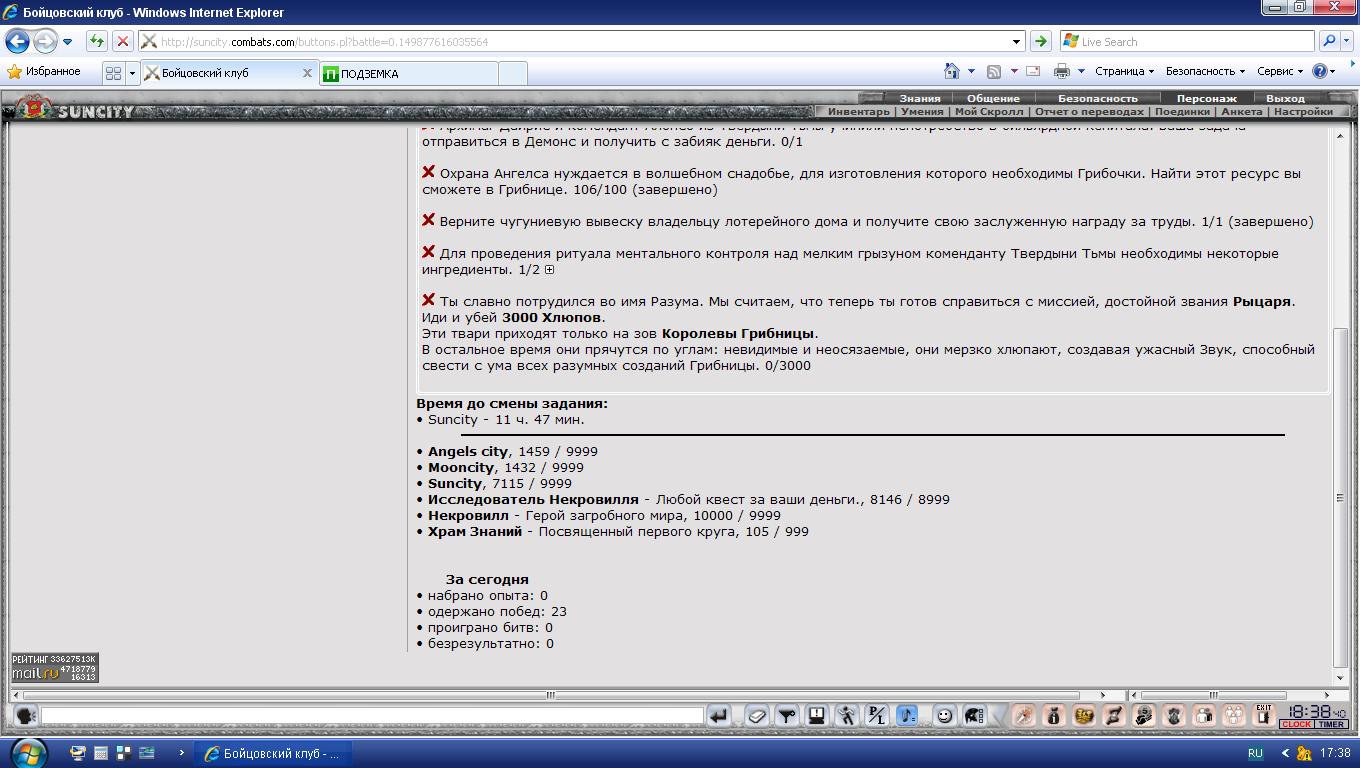Click the gold coins icon
Screen dimensions: 1360x768
(x=1084, y=715)
